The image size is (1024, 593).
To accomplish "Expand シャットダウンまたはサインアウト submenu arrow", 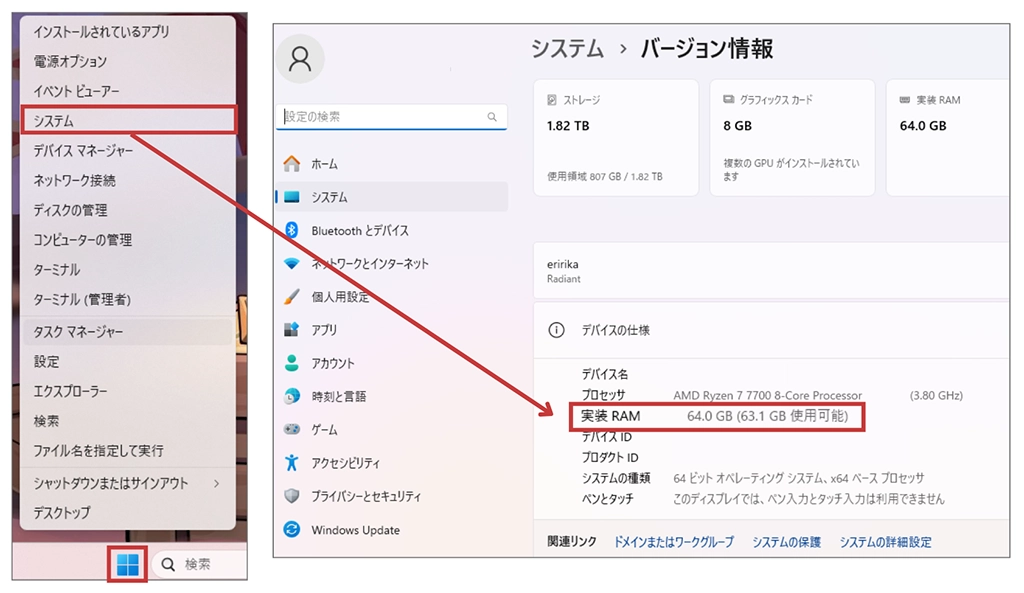I will pos(217,483).
